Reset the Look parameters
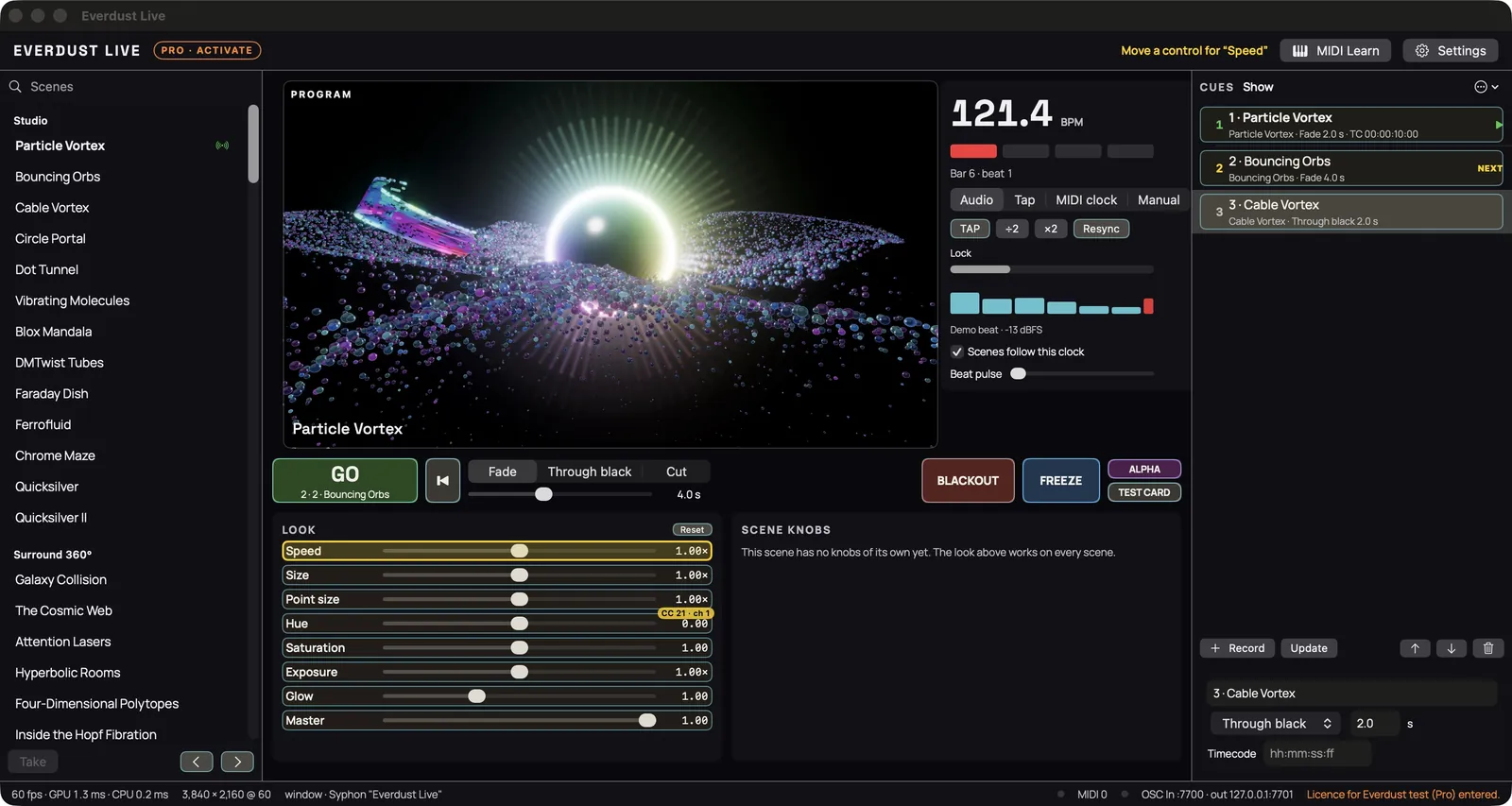This screenshot has width=1512, height=806. click(x=692, y=530)
